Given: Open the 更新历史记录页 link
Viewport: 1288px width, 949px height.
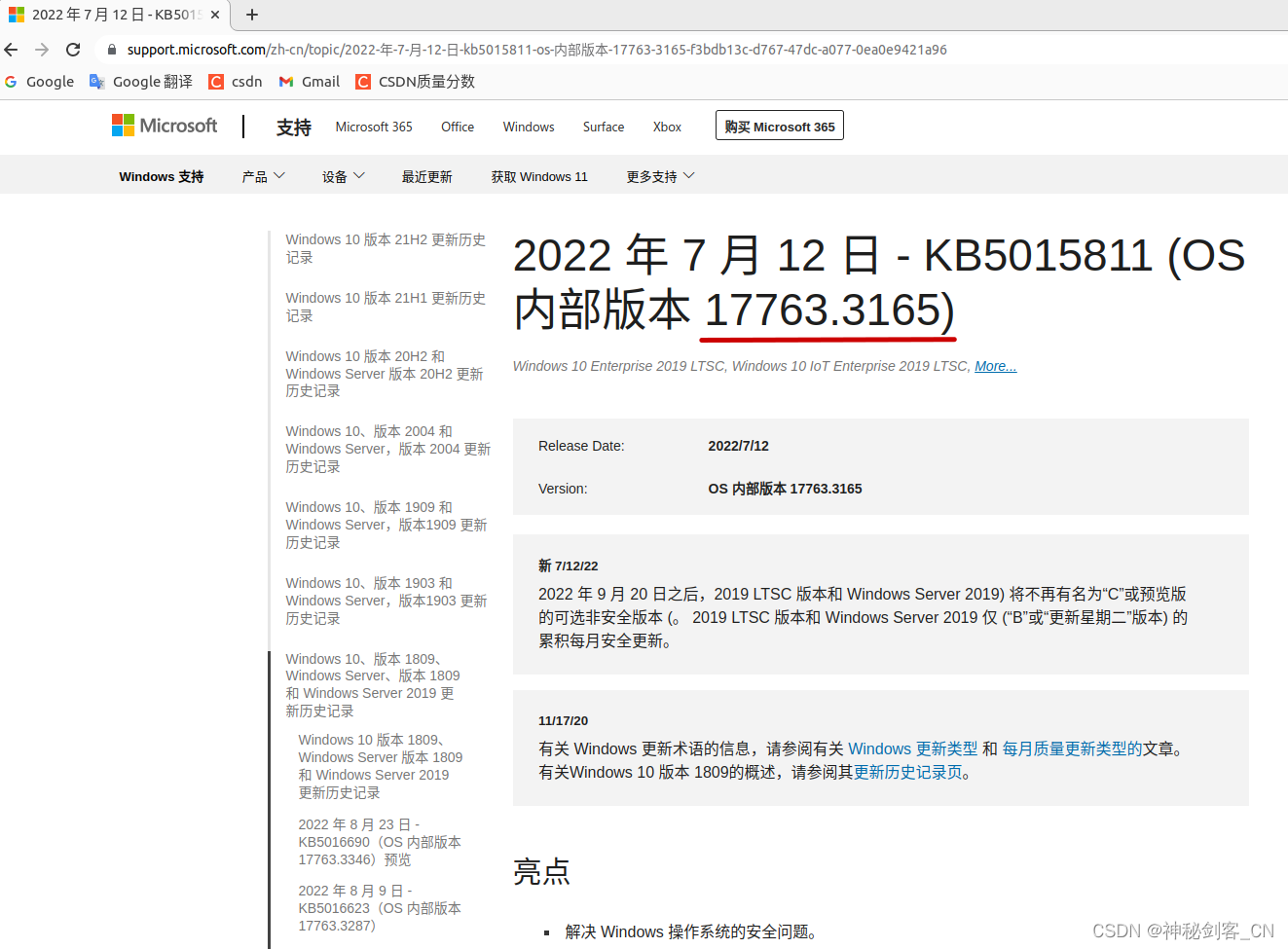Looking at the screenshot, I should tap(907, 772).
